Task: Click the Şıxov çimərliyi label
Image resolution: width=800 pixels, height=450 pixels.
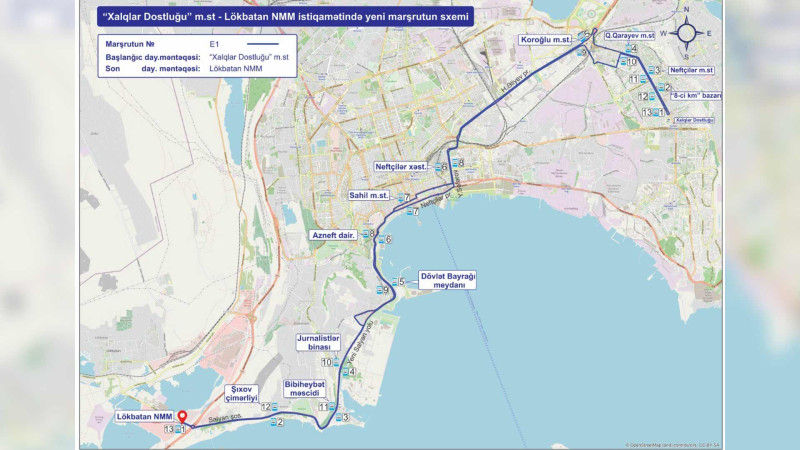Action: tap(242, 393)
